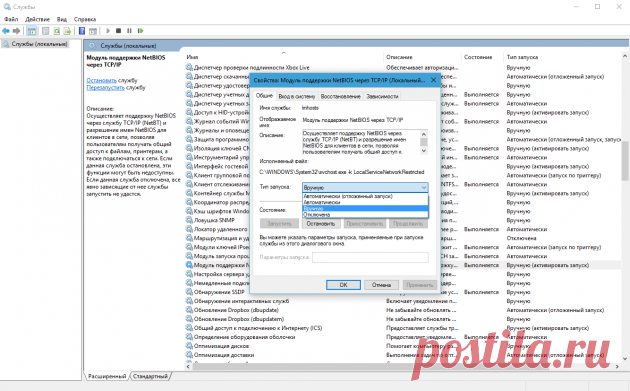Screen dimensions: 630x391
Task: Switch to Зависимости tab
Action: tap(382, 96)
